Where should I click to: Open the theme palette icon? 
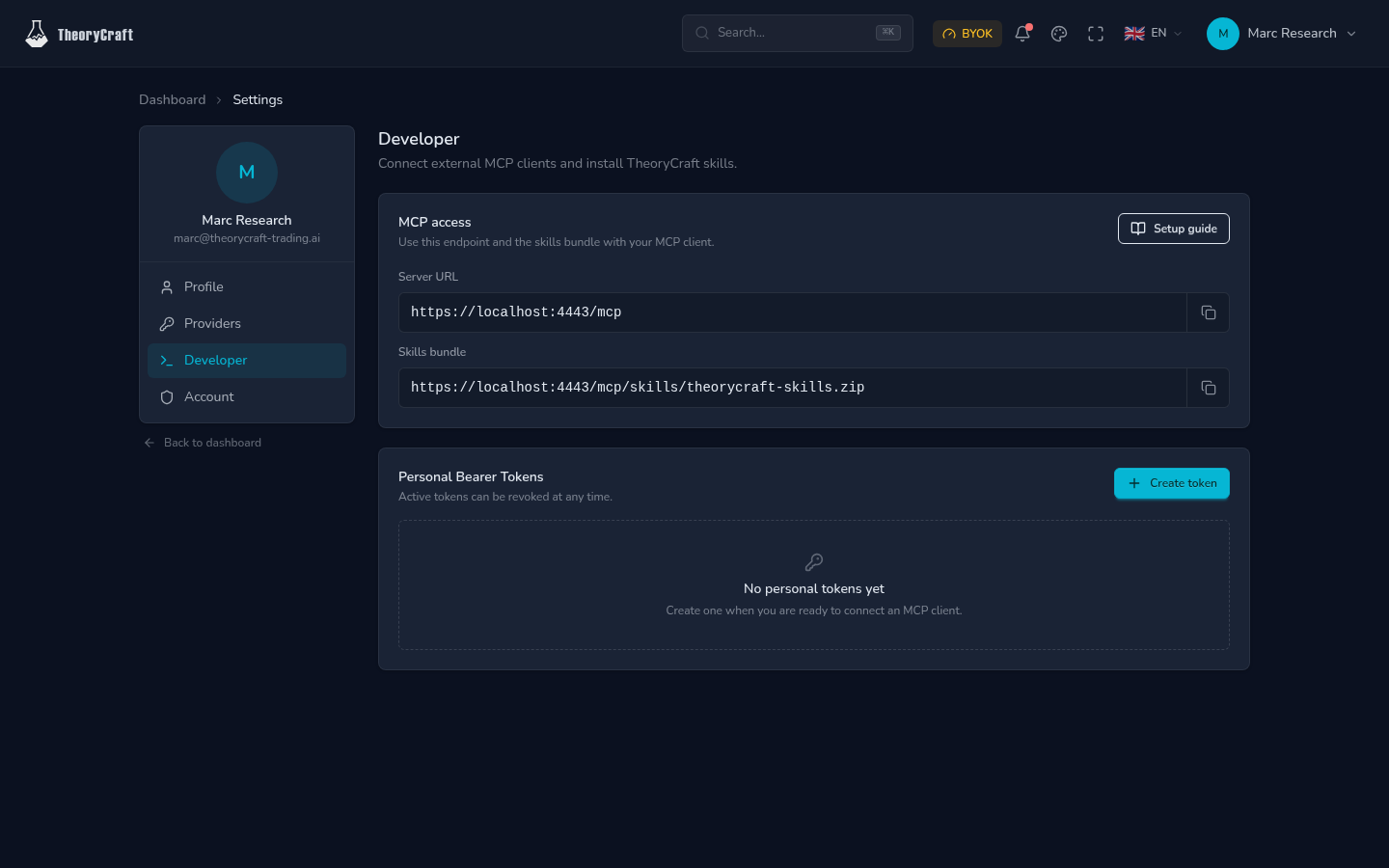tap(1059, 34)
